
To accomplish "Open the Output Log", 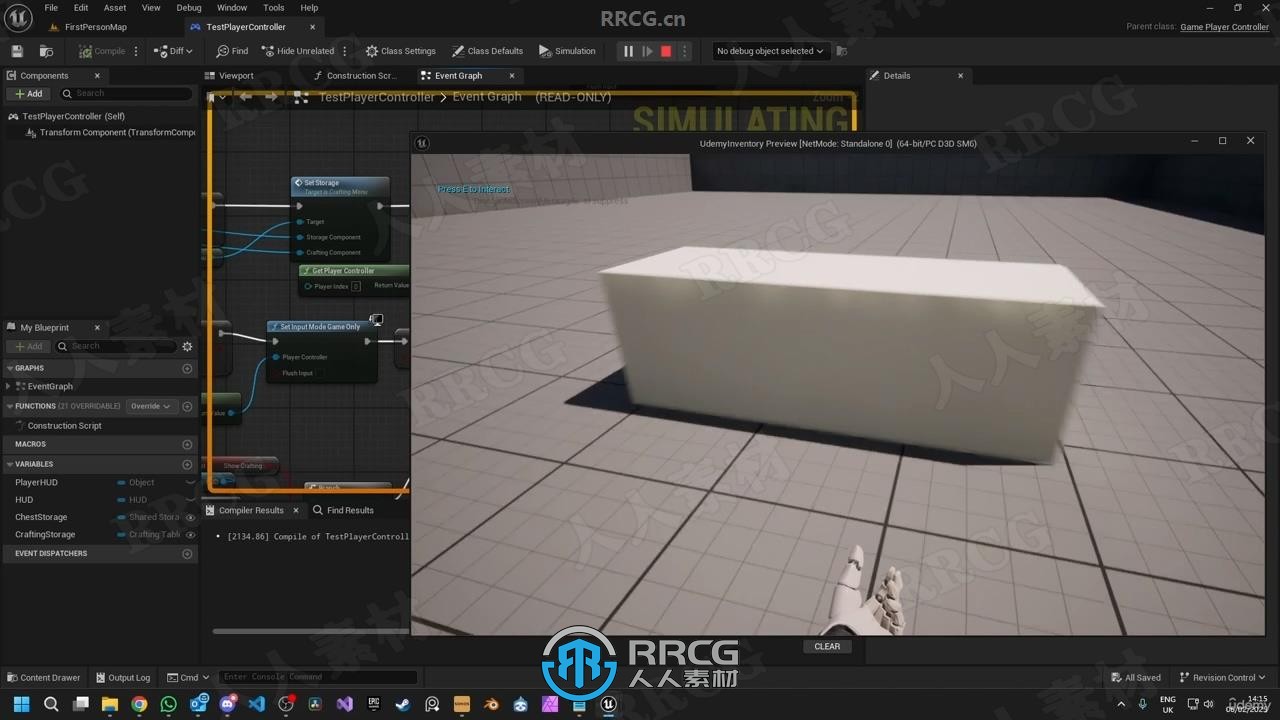I will (122, 677).
